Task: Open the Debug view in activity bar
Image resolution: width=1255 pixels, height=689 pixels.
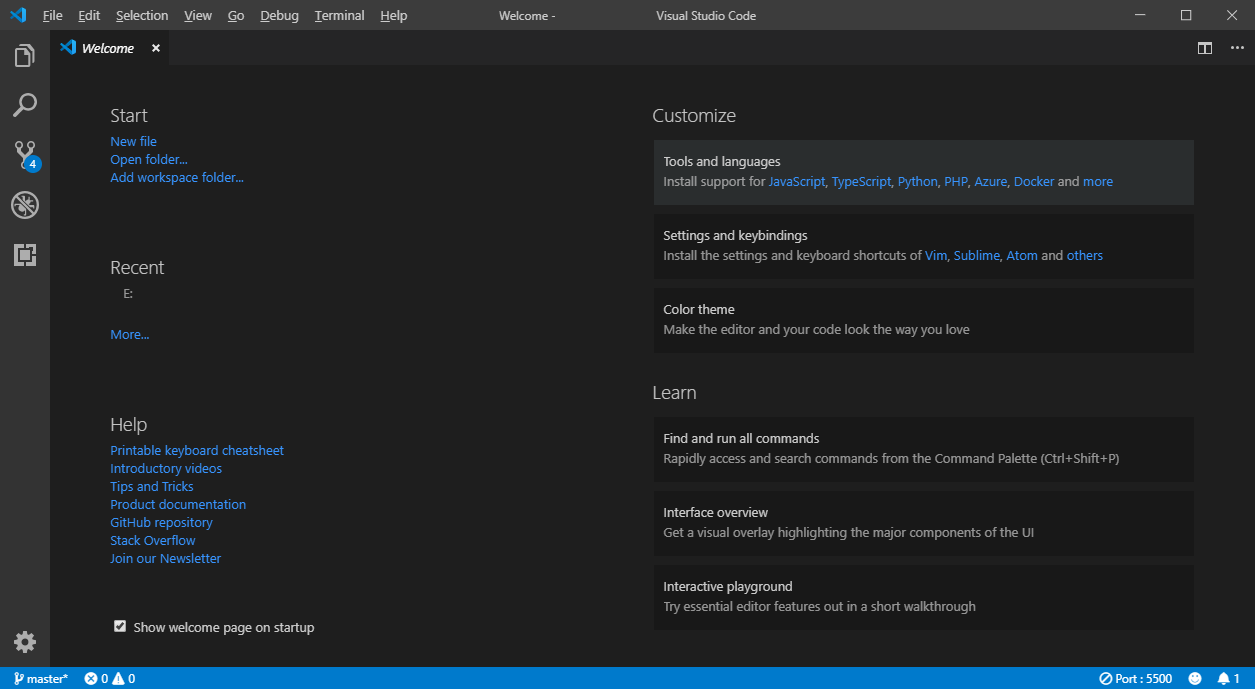Action: pos(25,205)
